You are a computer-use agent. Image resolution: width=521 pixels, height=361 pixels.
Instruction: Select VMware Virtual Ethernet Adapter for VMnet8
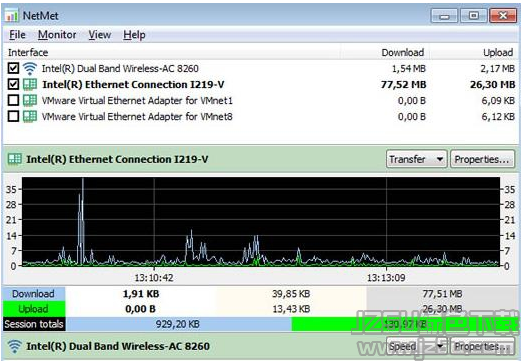click(x=261, y=117)
